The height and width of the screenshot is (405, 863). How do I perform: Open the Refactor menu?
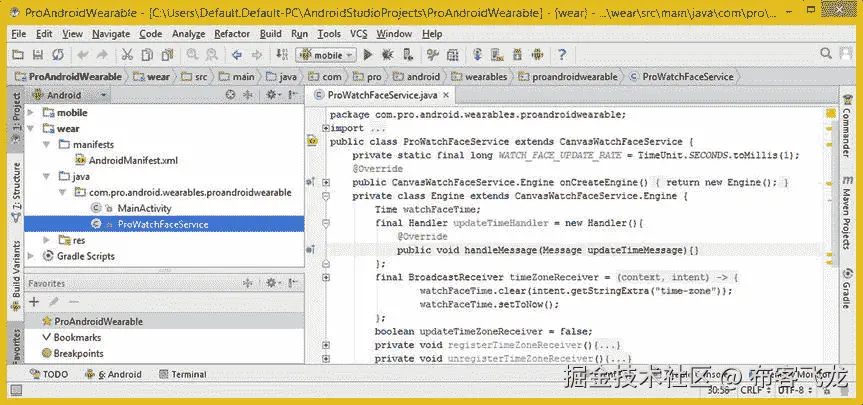click(x=232, y=34)
